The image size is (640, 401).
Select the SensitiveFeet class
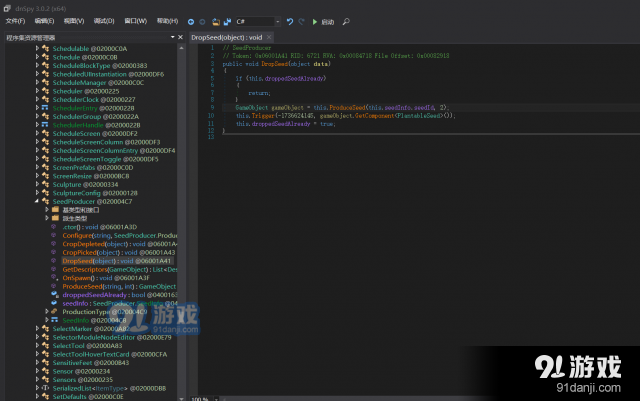tap(91, 363)
